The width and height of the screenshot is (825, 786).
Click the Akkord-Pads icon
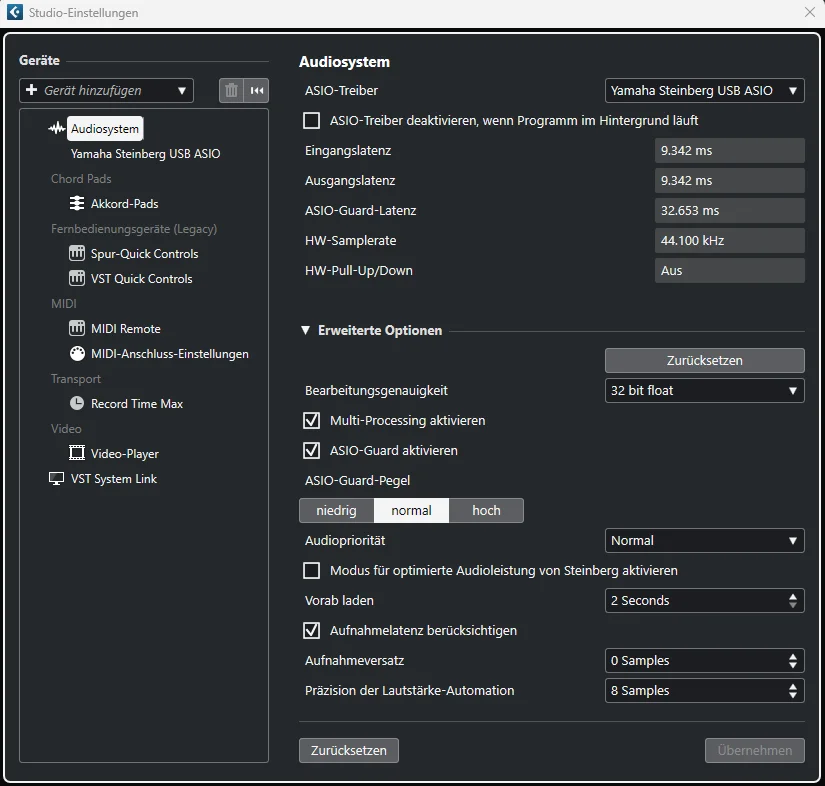pyautogui.click(x=77, y=204)
